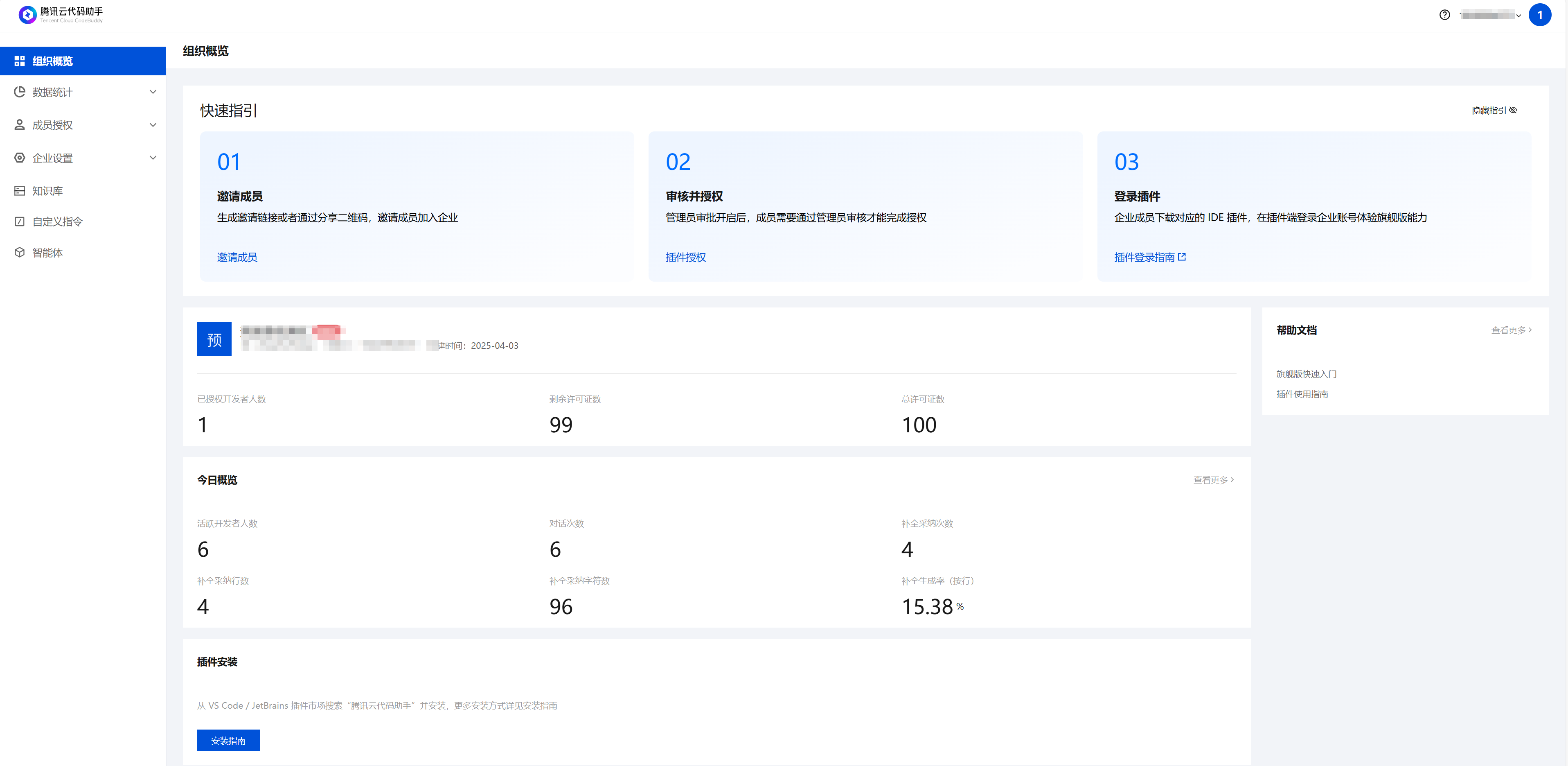Click the 成员授权 person icon
Viewport: 1568px width, 766px height.
[x=20, y=125]
